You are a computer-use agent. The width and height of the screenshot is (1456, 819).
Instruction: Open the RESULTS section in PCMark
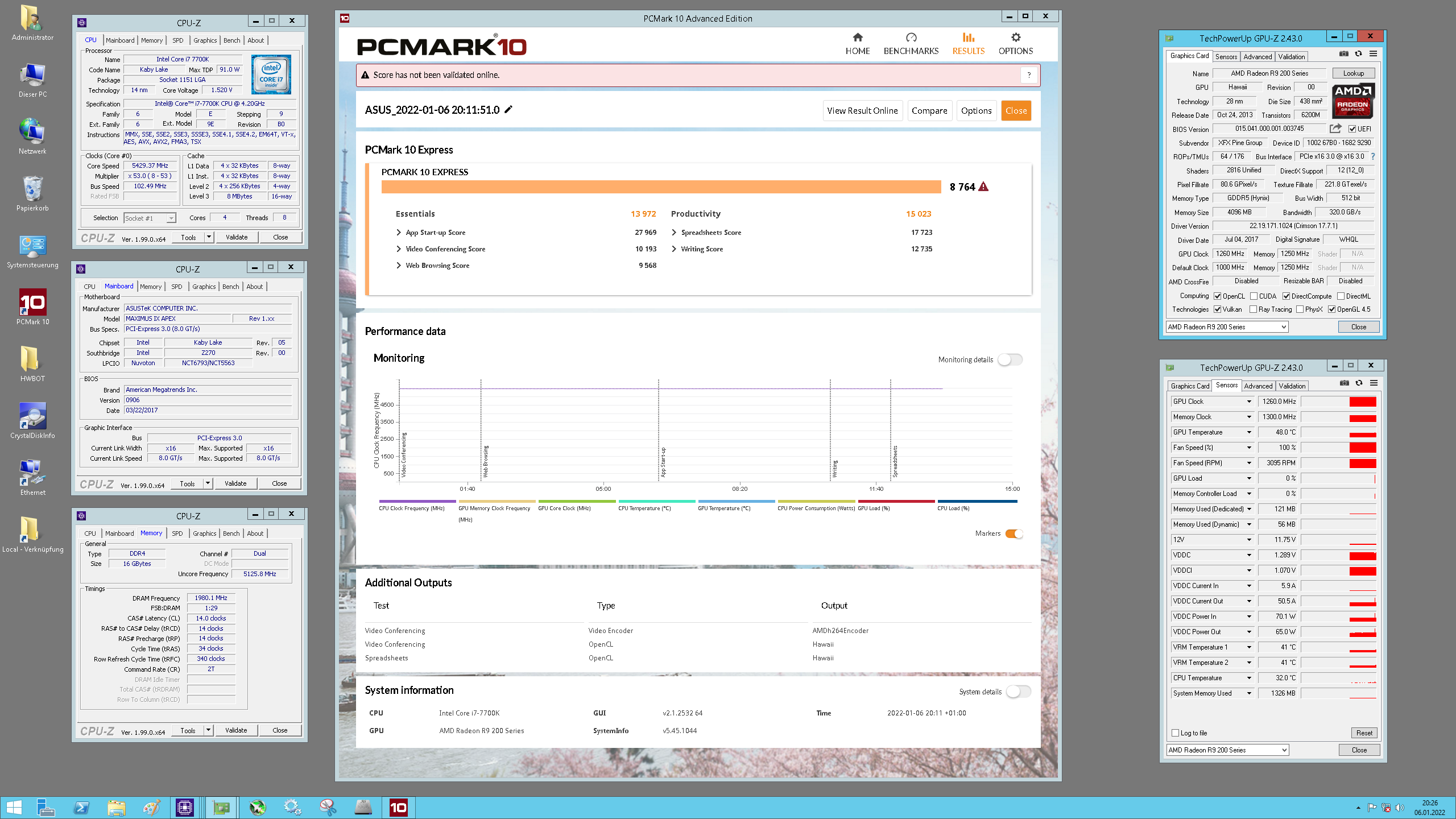[x=968, y=44]
